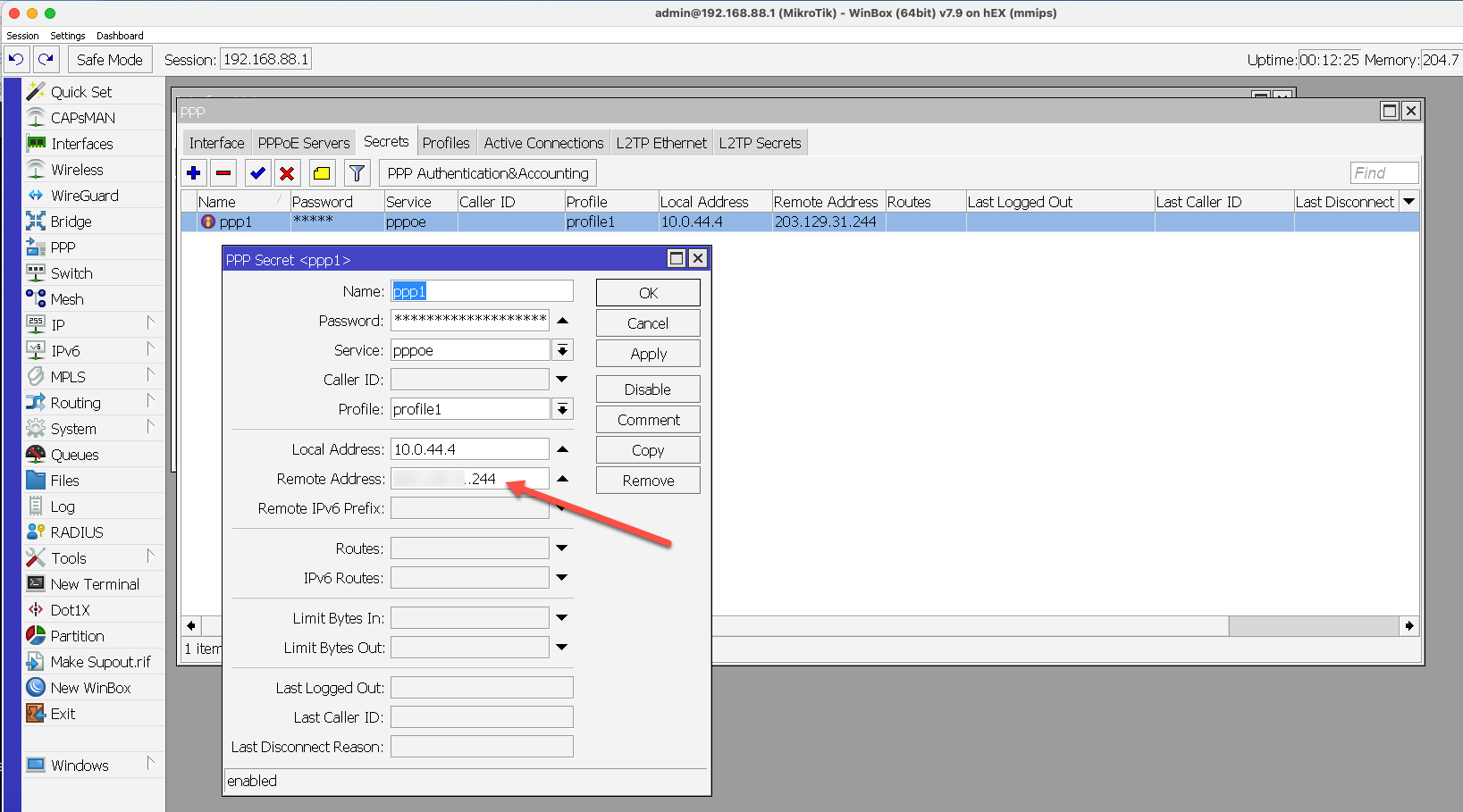The width and height of the screenshot is (1463, 812).
Task: Enable the secret with the blue checkmark icon
Action: [257, 172]
